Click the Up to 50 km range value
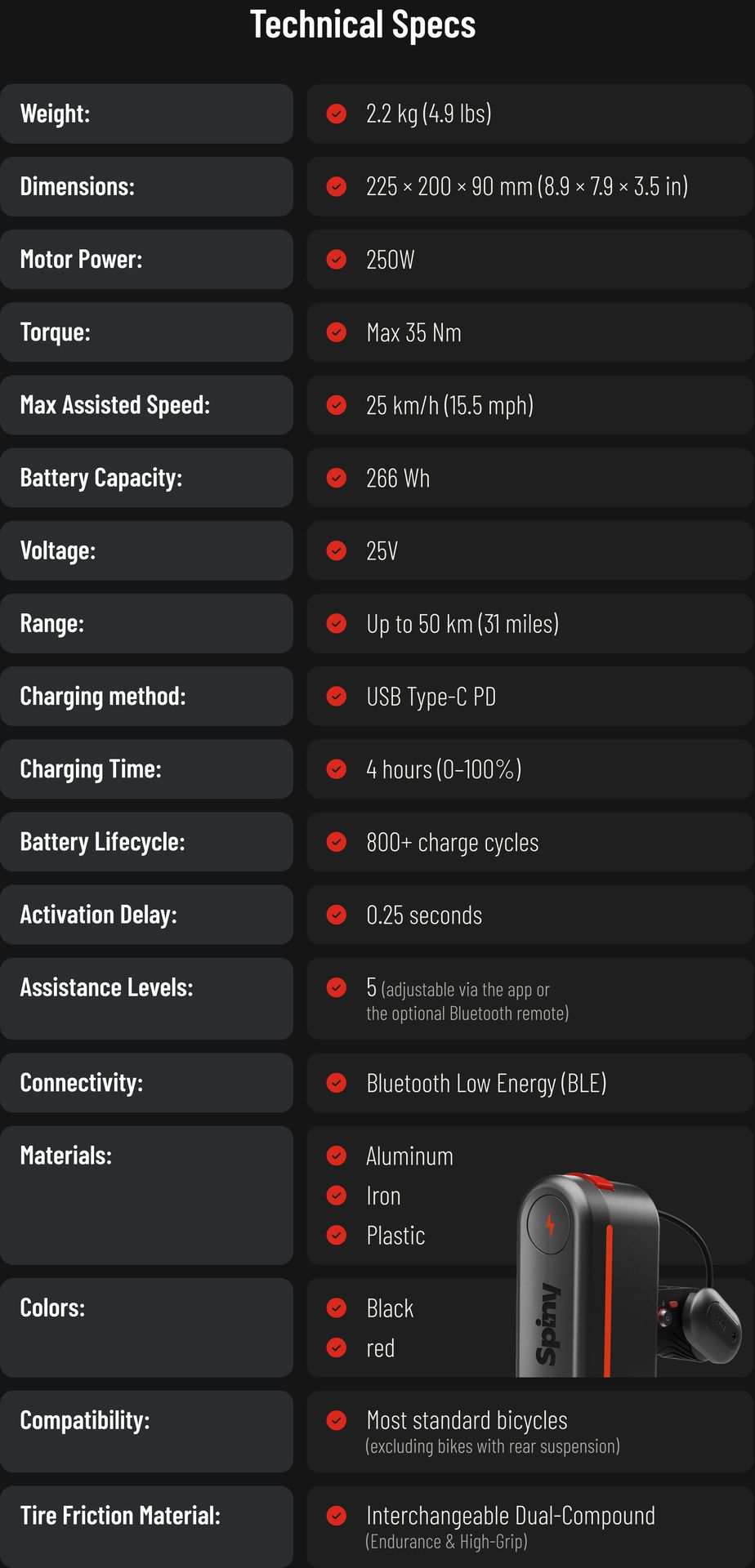Image resolution: width=755 pixels, height=1568 pixels. click(x=462, y=624)
